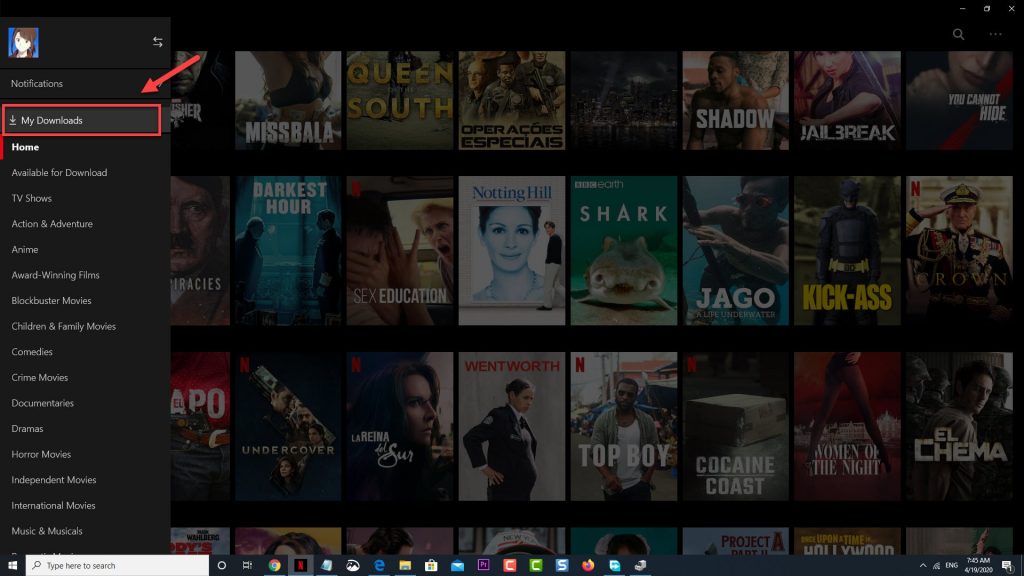Click the ENG language indicator

pyautogui.click(x=952, y=566)
